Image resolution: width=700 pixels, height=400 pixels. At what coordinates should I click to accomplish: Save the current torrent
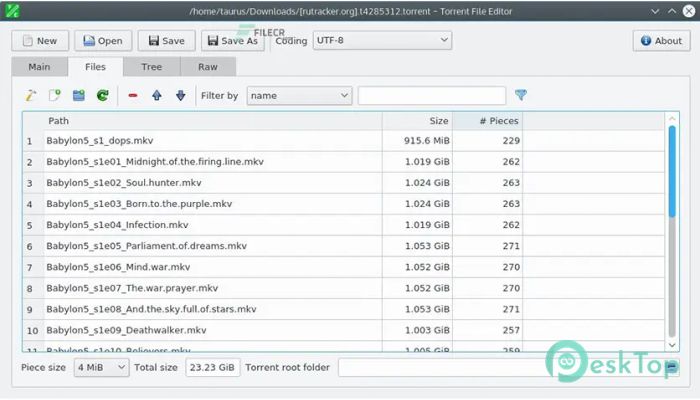point(167,41)
